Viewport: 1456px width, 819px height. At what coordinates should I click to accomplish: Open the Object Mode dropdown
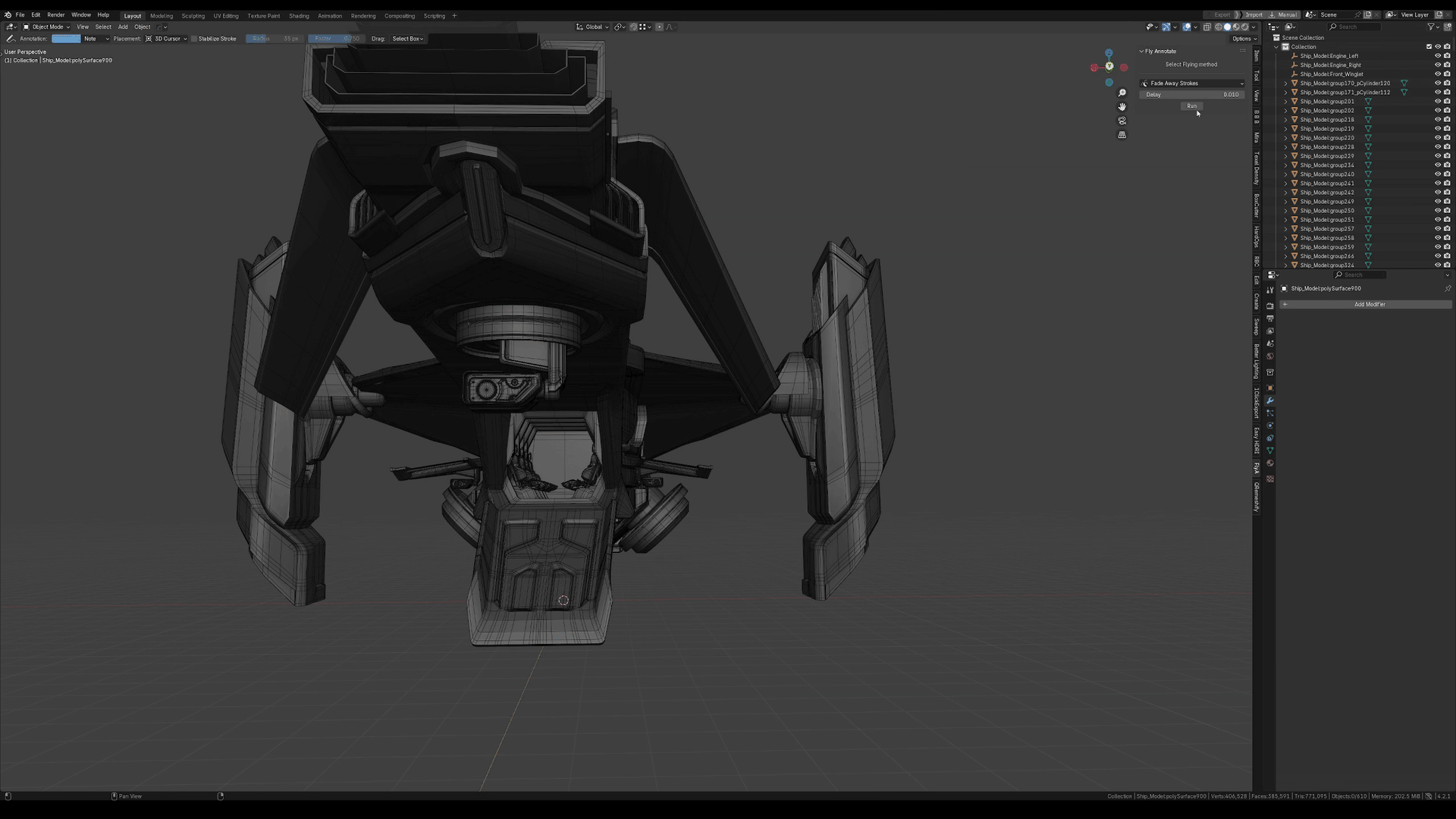pyautogui.click(x=47, y=27)
